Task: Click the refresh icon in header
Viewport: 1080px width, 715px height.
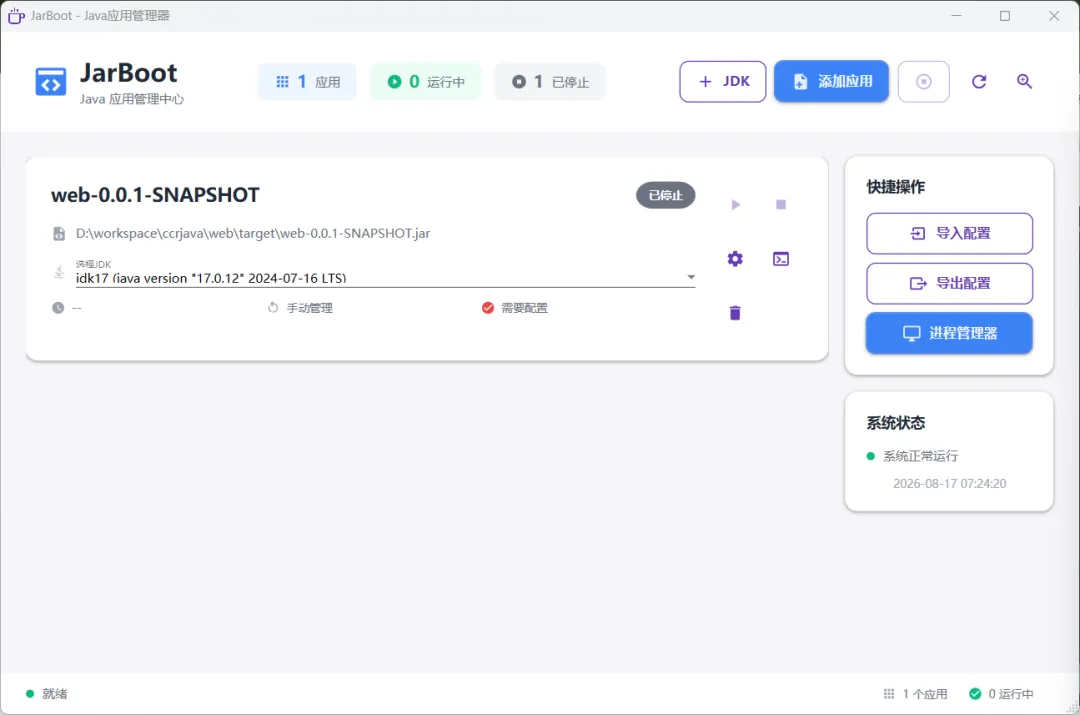Action: [979, 81]
